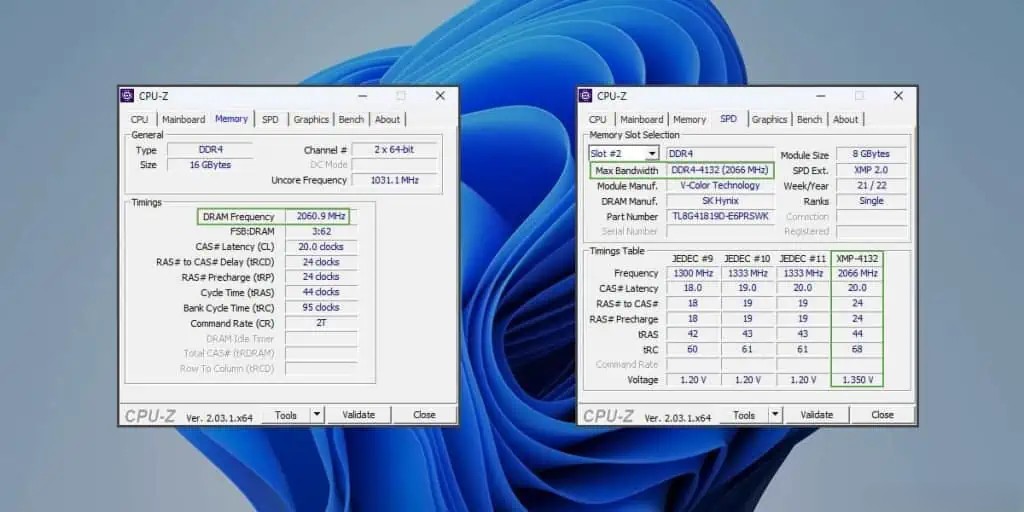
Task: Open the CPU tab in left CPU-Z window
Action: 139,120
